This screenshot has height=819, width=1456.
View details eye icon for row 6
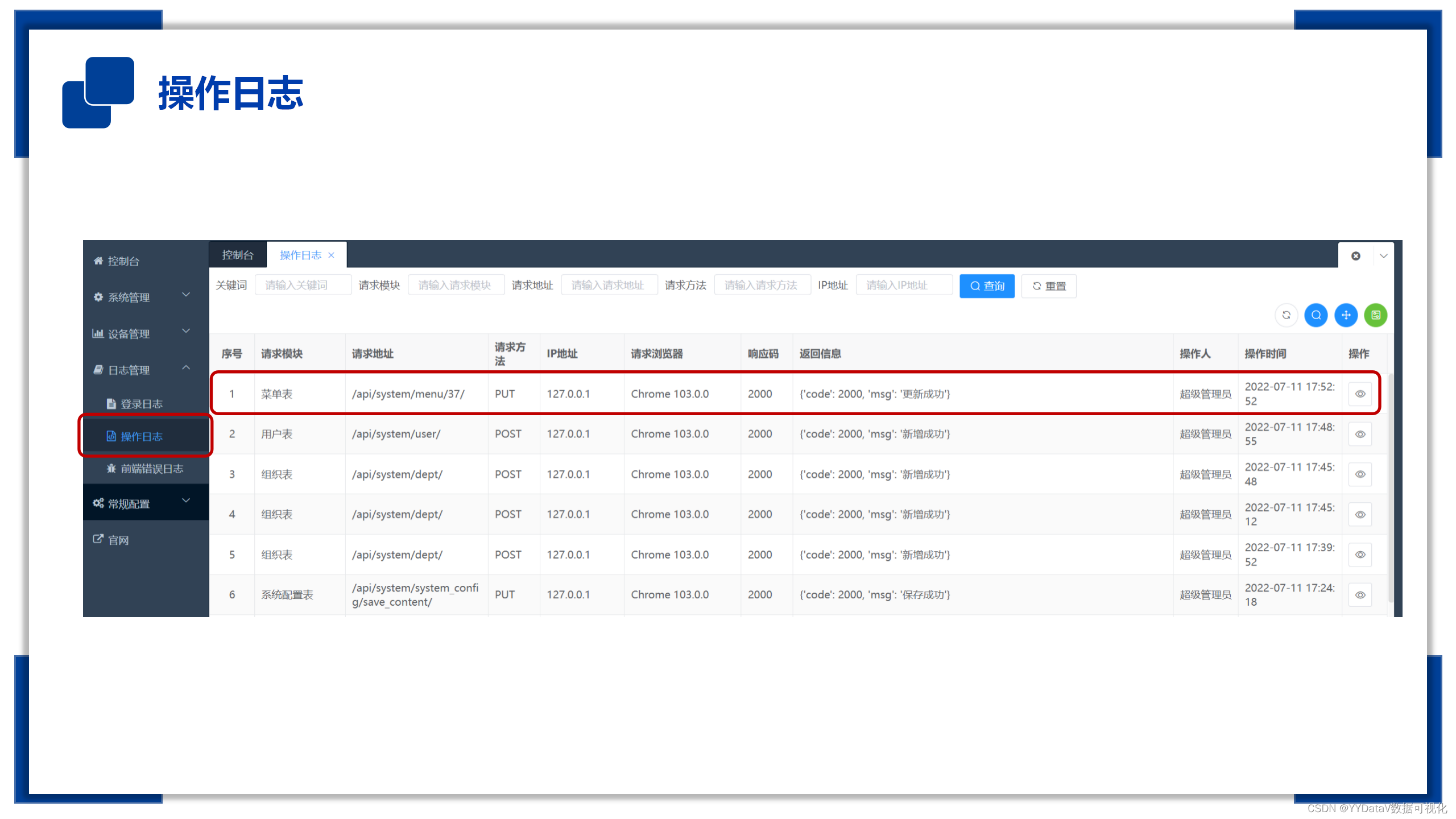coord(1360,595)
